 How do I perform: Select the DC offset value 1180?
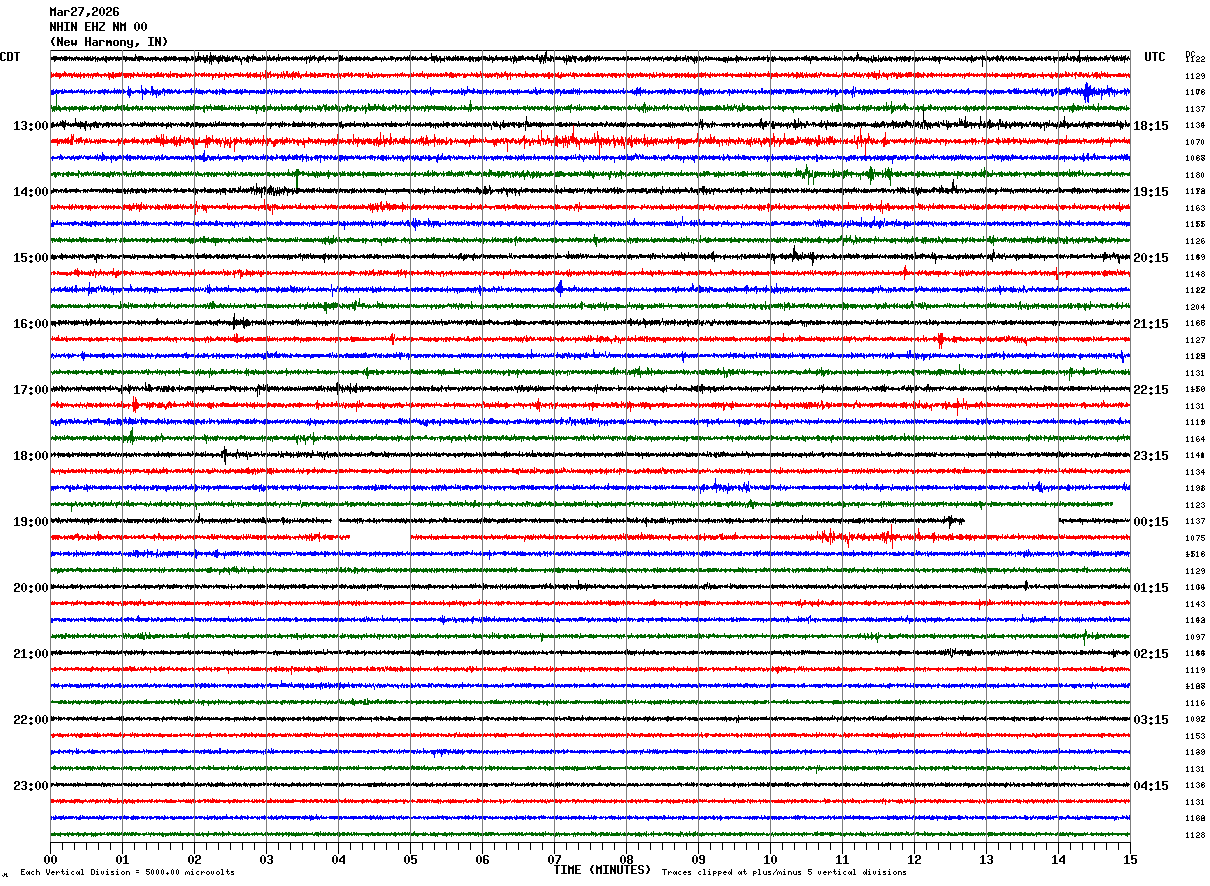(1195, 175)
